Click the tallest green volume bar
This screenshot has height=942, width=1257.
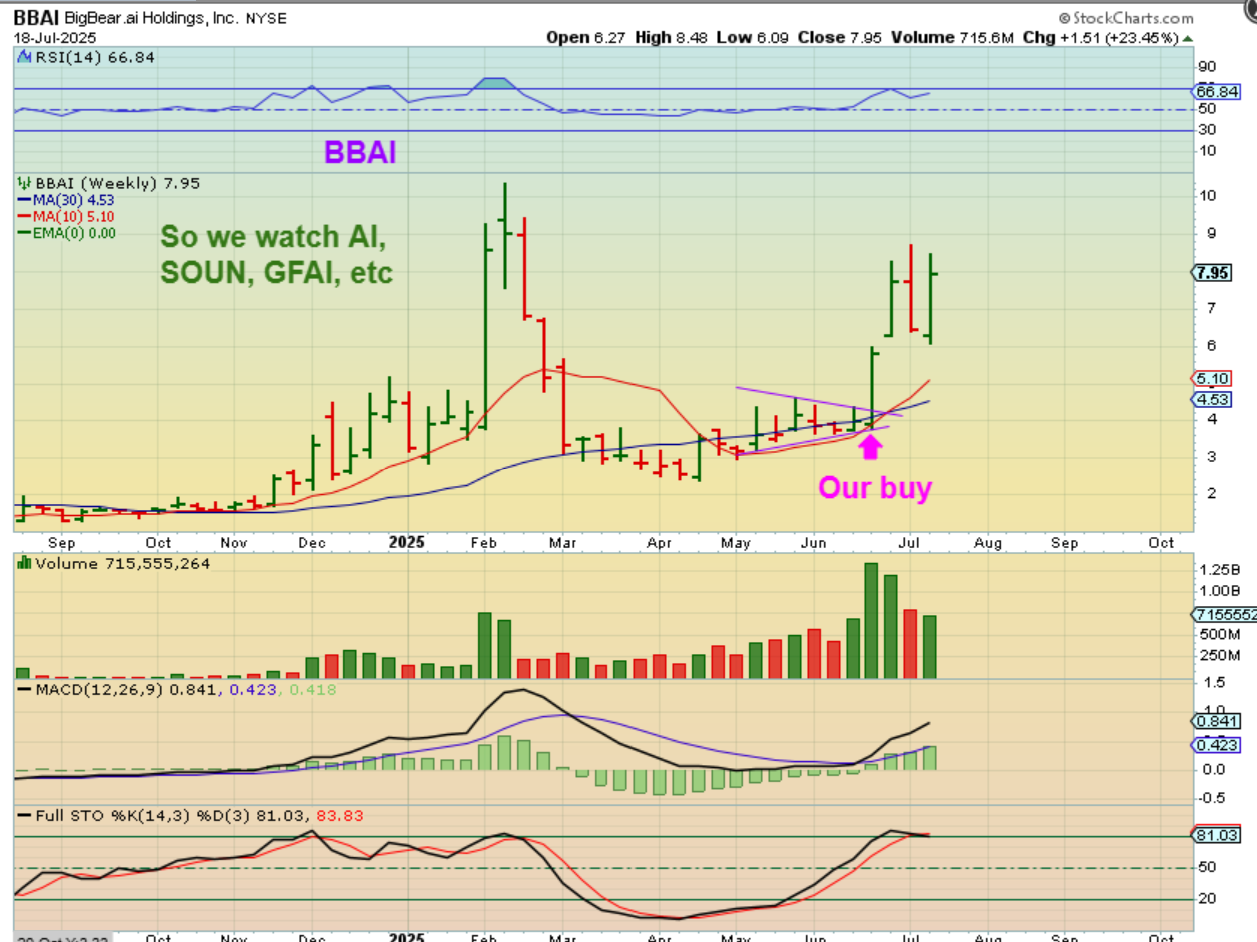coord(871,620)
